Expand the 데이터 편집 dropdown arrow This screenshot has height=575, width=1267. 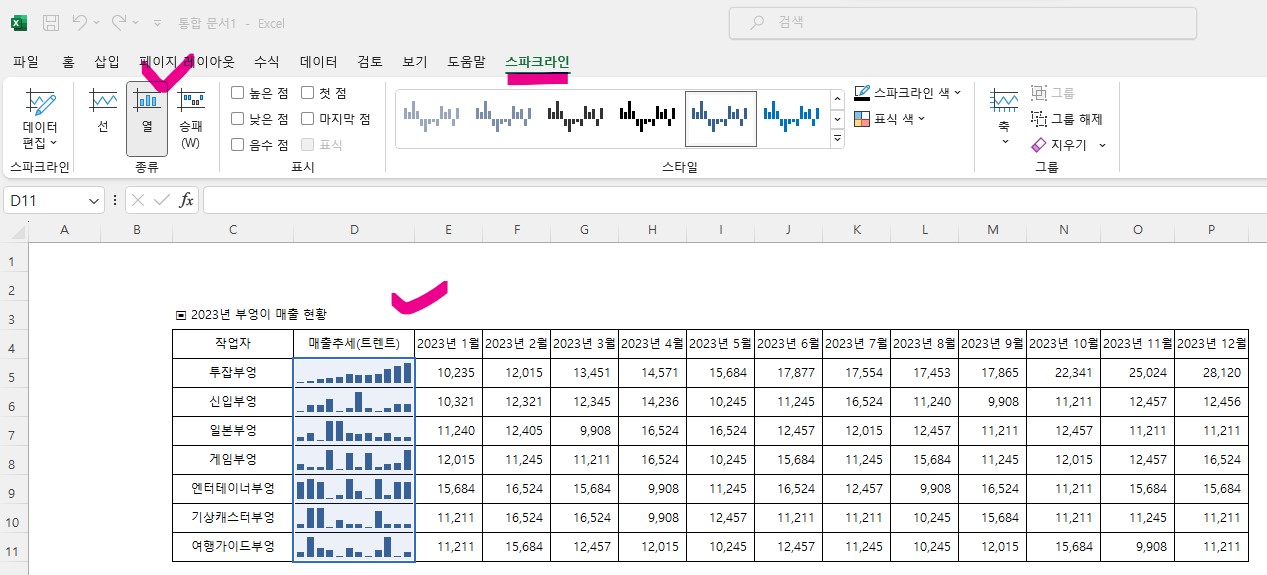pos(53,143)
